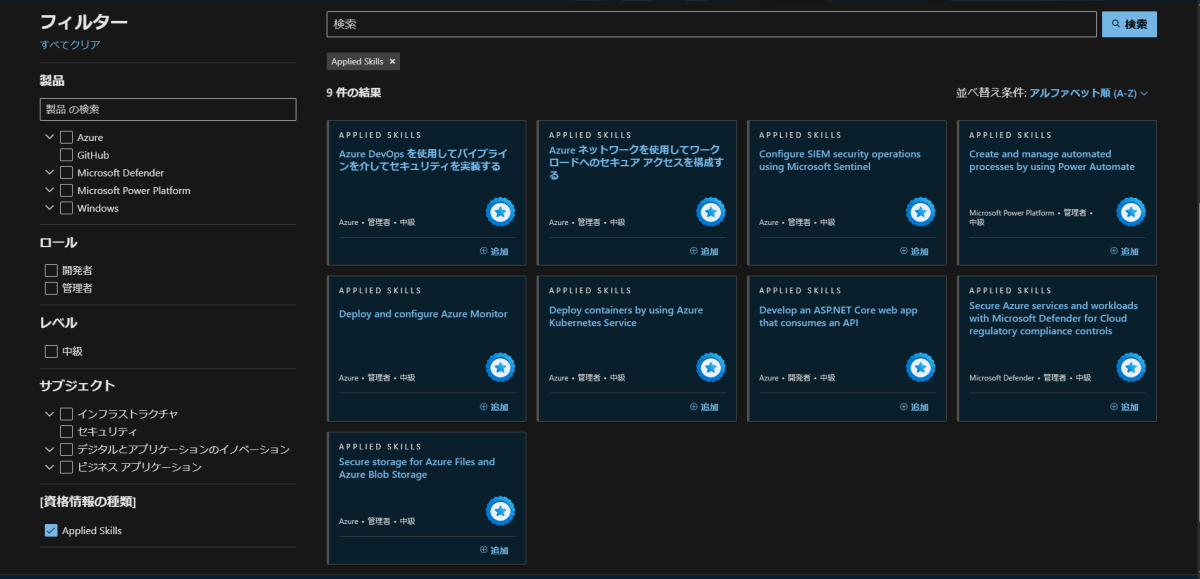The width and height of the screenshot is (1200, 579).
Task: Expand the Windows product tree
Action: 49,208
